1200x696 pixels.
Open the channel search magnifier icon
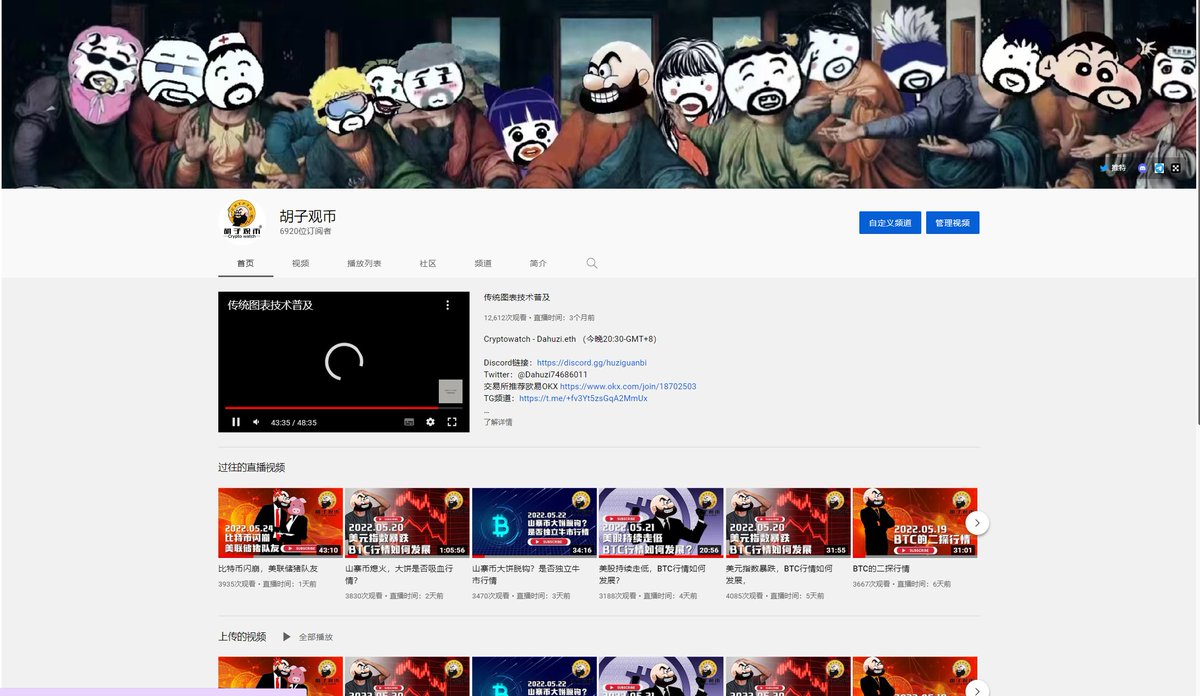click(x=592, y=263)
